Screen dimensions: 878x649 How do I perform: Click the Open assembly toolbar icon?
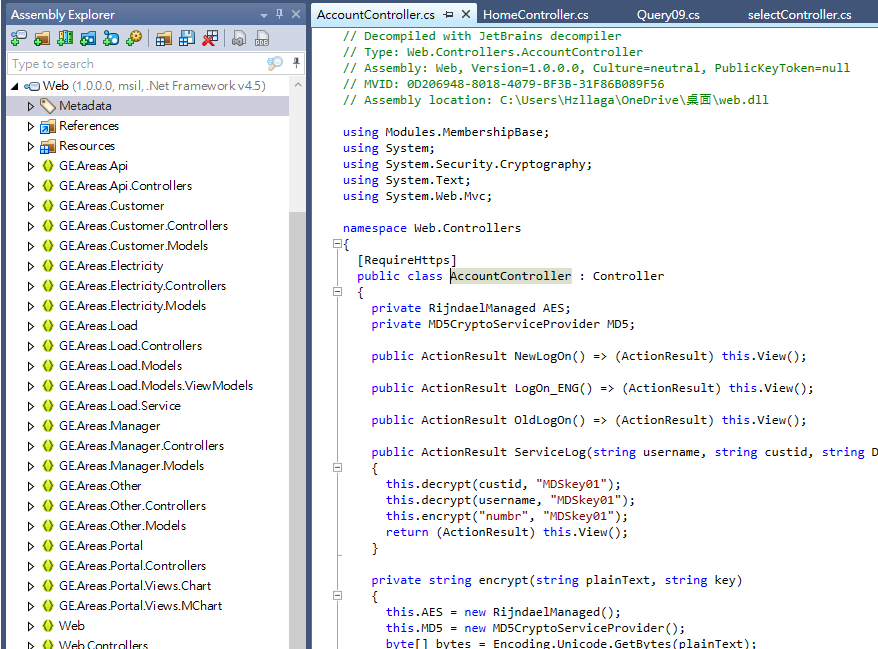(x=18, y=38)
